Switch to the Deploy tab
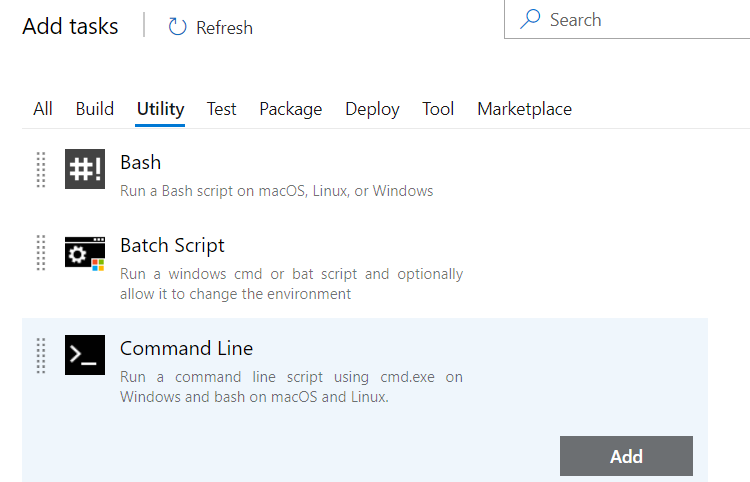750x482 pixels. (x=372, y=109)
